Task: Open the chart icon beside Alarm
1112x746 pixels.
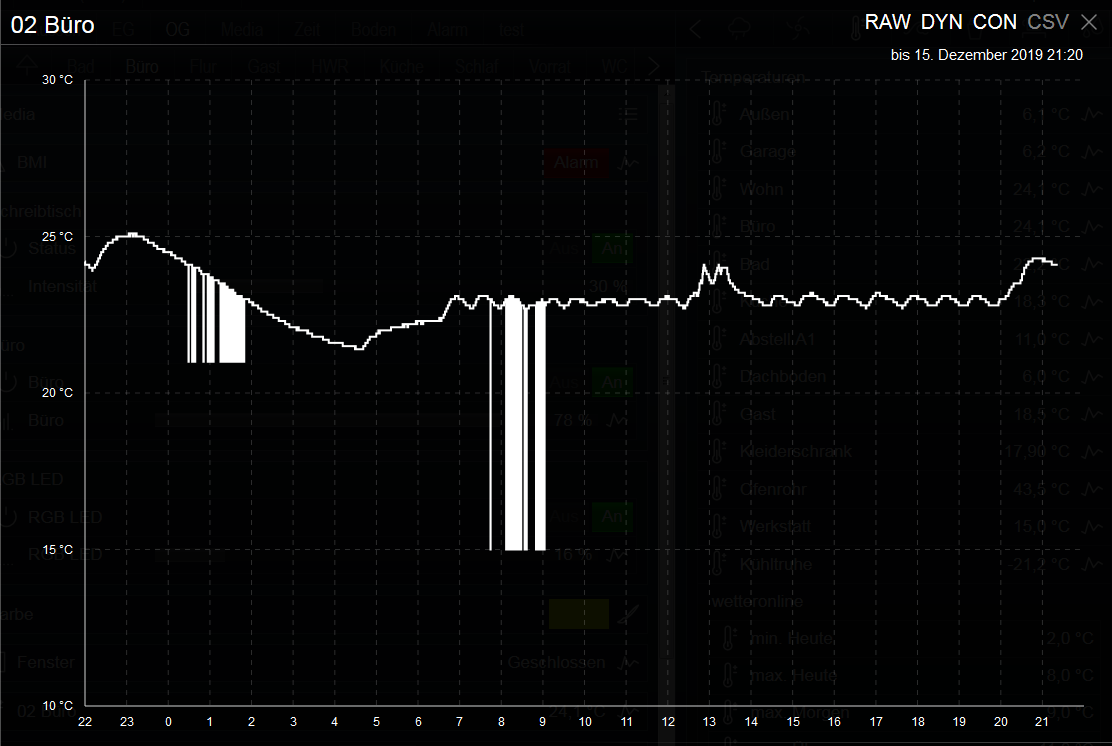Action: pyautogui.click(x=629, y=163)
